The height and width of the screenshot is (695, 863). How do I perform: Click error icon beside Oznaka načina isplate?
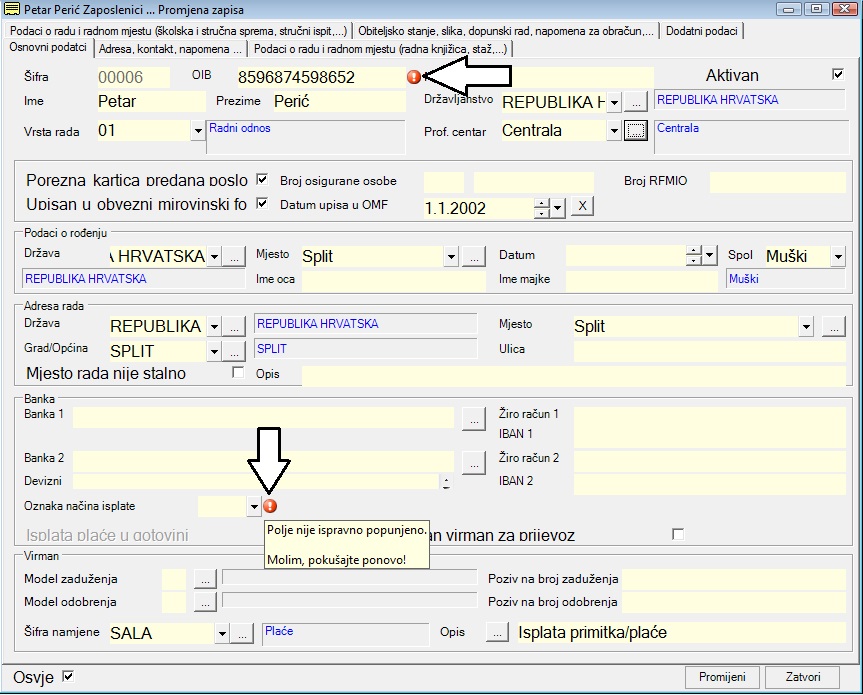coord(270,507)
